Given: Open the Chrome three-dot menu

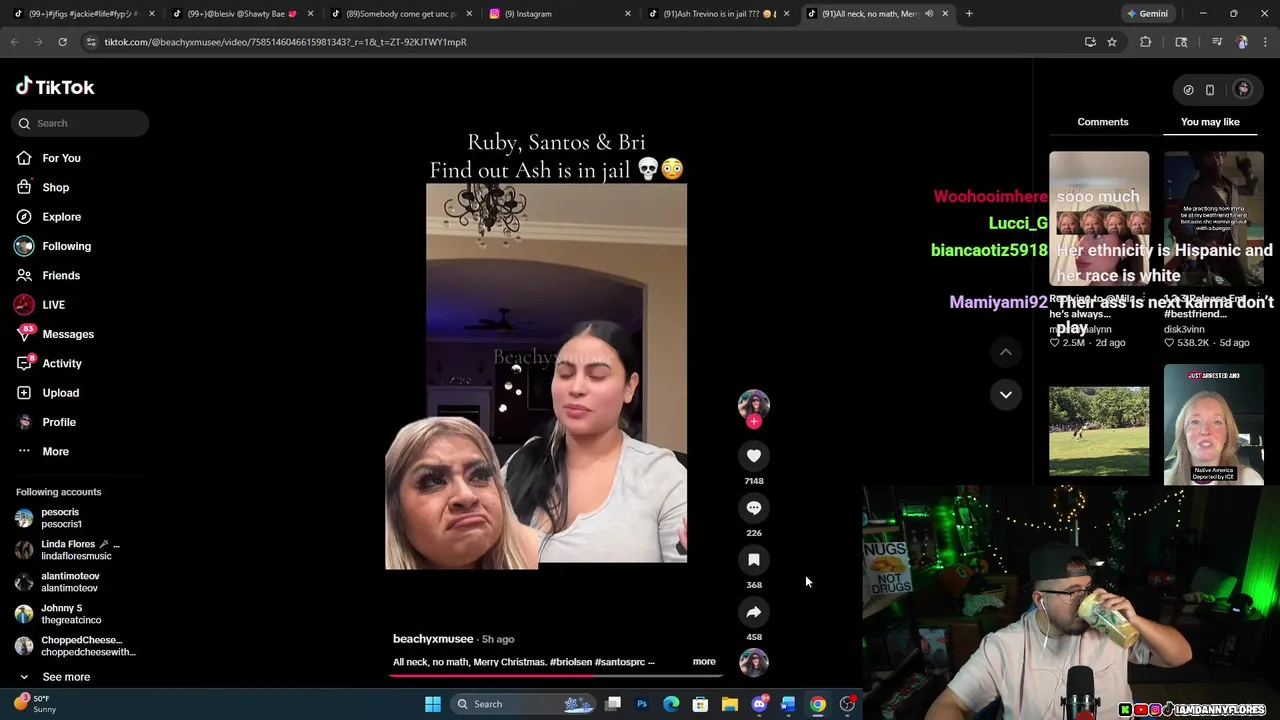Looking at the screenshot, I should [x=1266, y=42].
